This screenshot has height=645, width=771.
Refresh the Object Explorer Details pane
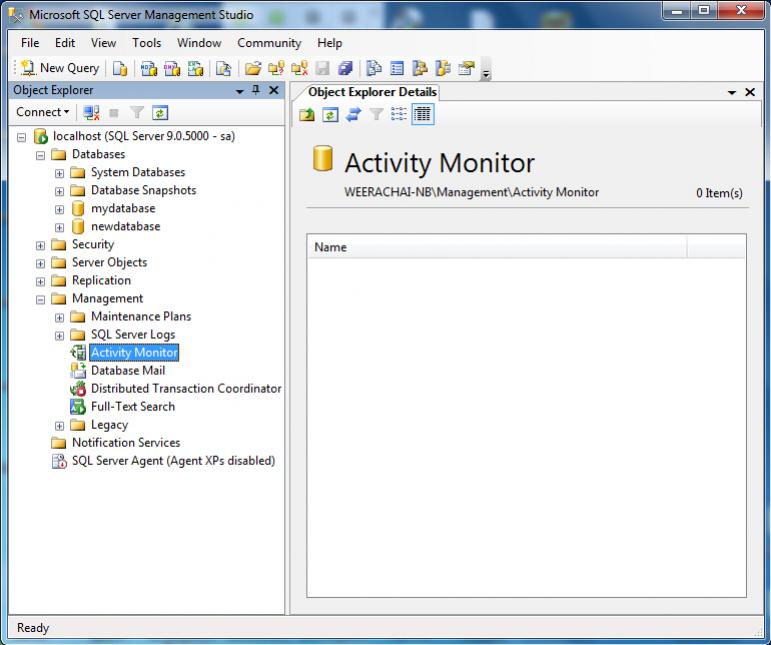(330, 115)
